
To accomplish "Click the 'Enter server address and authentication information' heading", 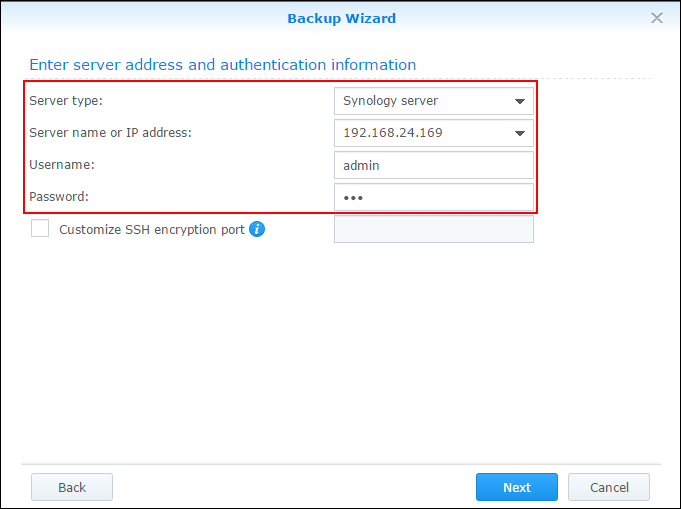I will coord(222,65).
